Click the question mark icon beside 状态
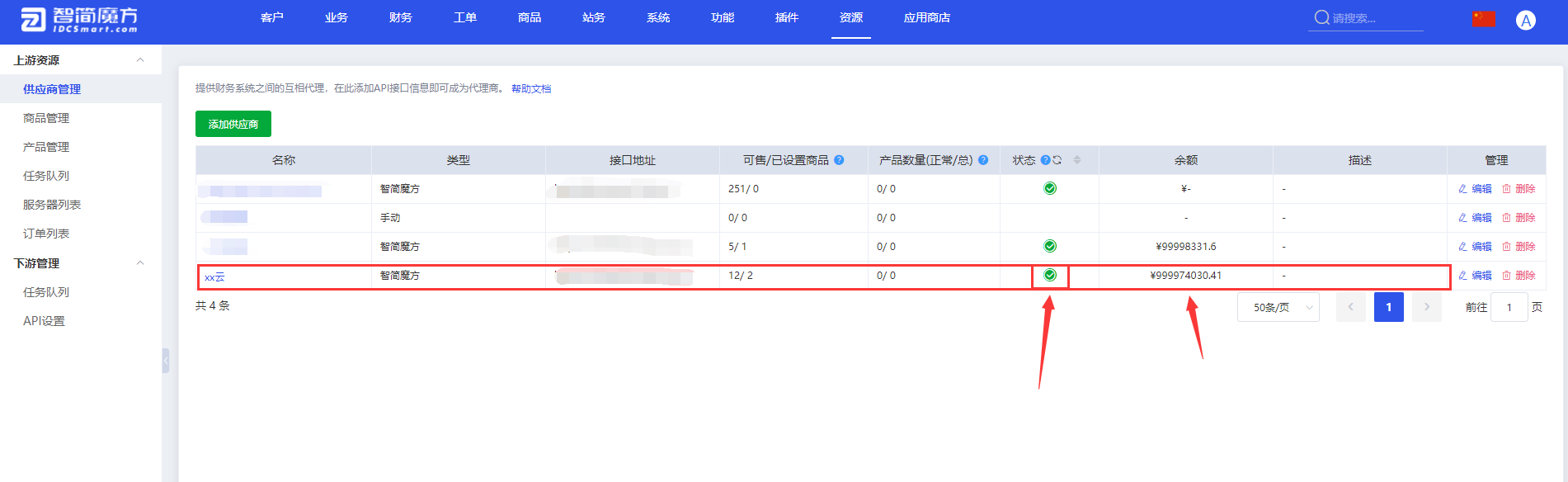Image resolution: width=1568 pixels, height=482 pixels. [1045, 160]
